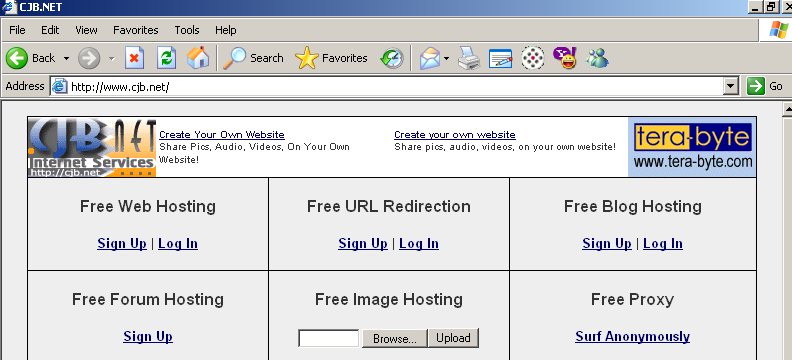The height and width of the screenshot is (360, 792).
Task: Stop loading the page
Action: [x=134, y=58]
